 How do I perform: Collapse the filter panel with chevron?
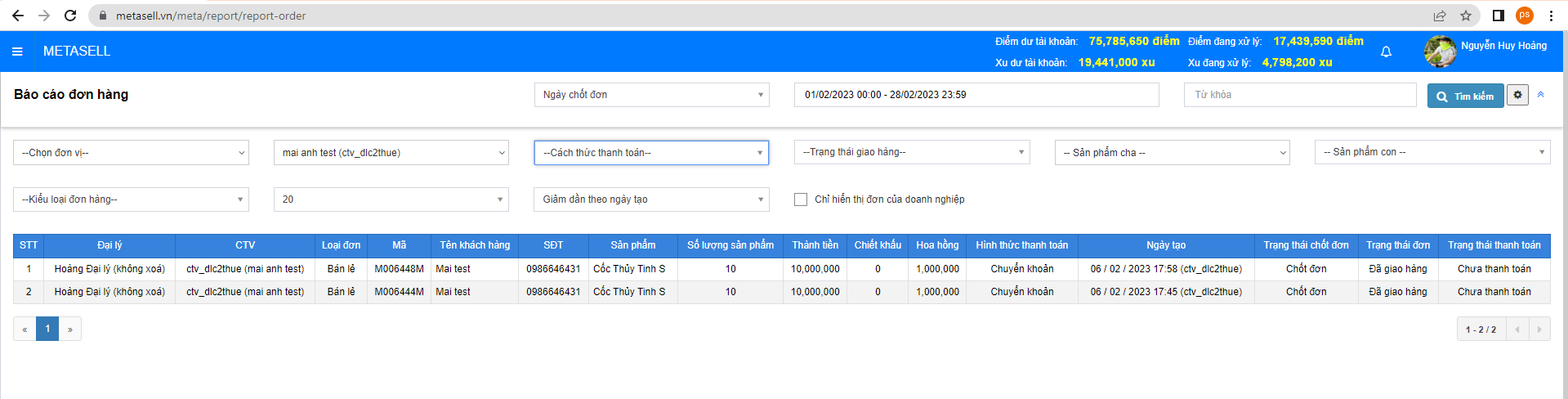point(1540,95)
